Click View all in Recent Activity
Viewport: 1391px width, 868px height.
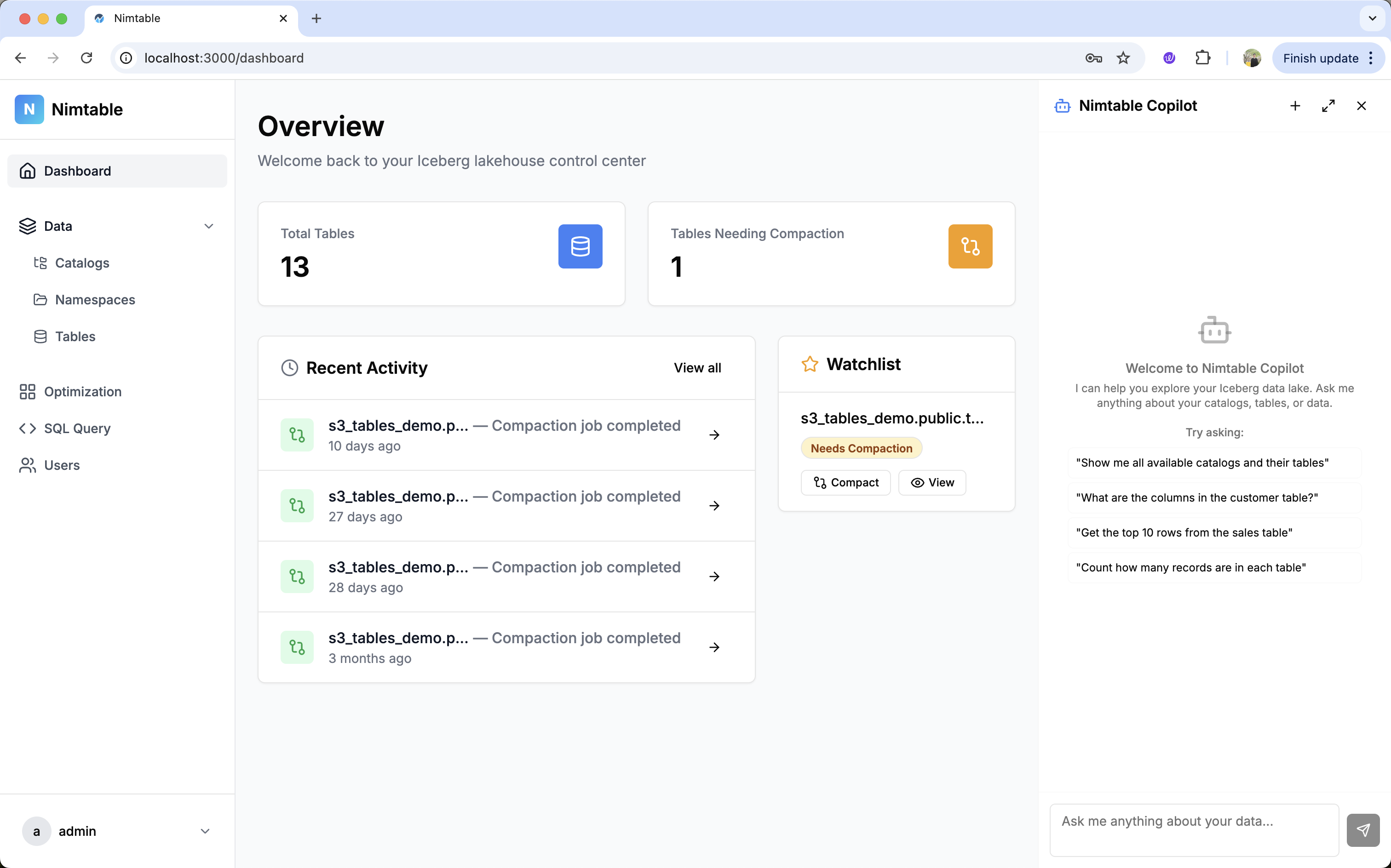(696, 367)
